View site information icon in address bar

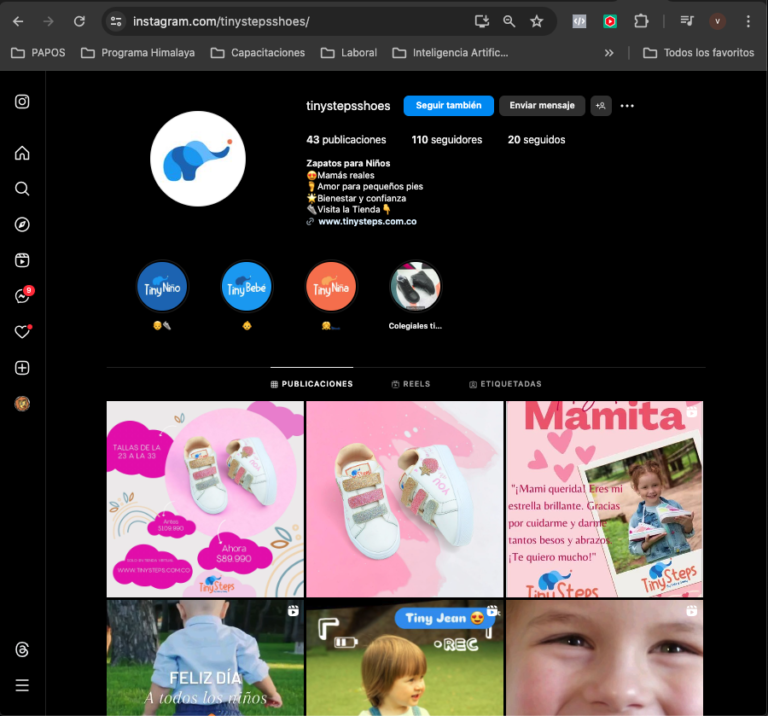116,21
